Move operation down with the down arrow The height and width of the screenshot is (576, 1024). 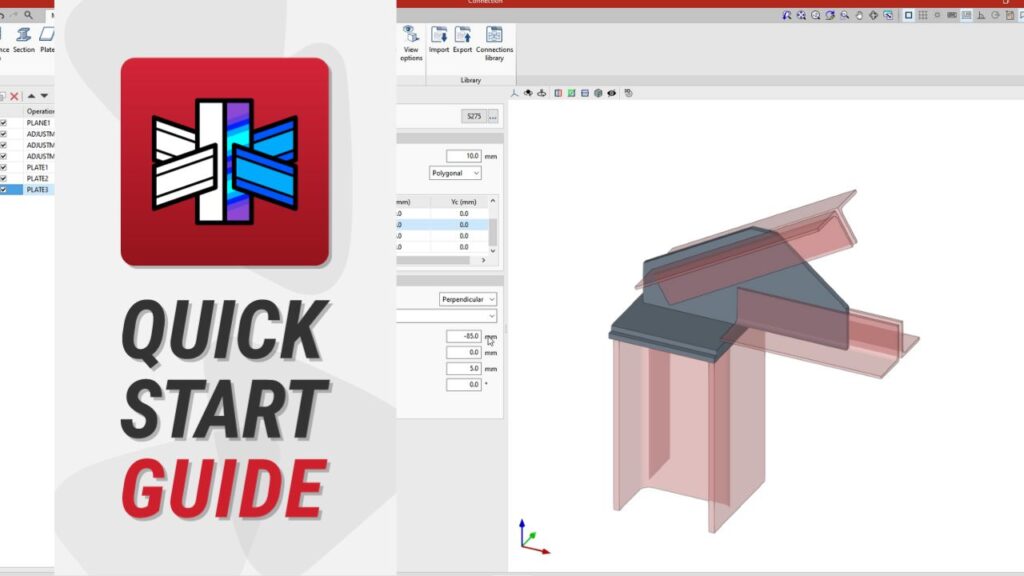click(x=44, y=96)
